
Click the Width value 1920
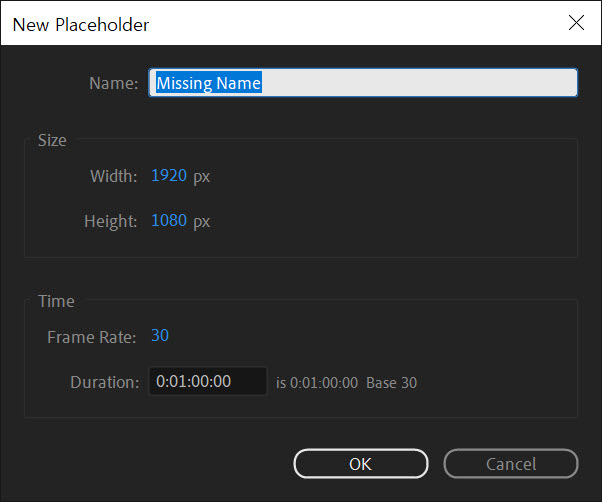pyautogui.click(x=169, y=176)
